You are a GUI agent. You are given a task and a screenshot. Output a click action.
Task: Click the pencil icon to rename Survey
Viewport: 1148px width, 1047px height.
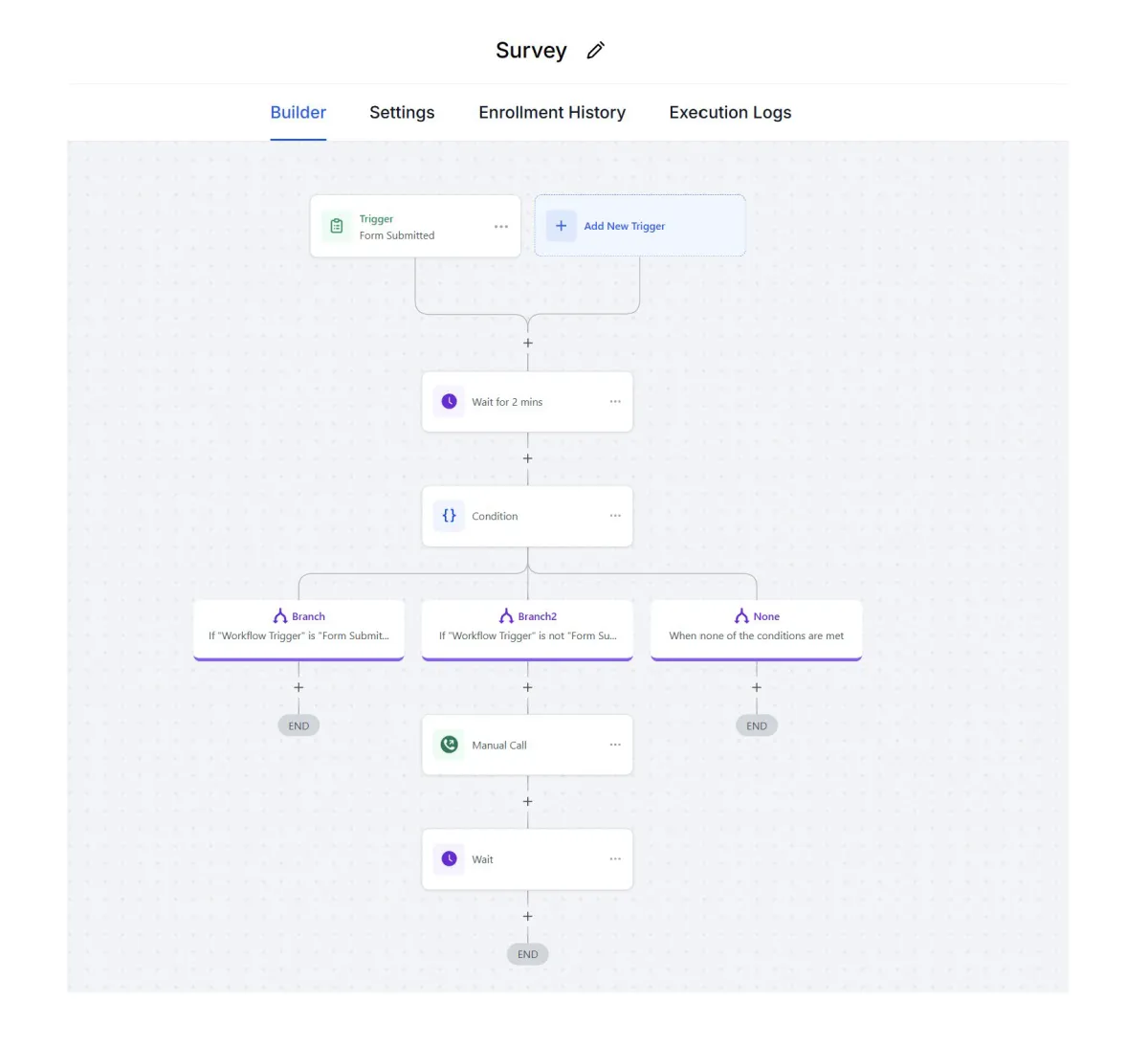[595, 51]
